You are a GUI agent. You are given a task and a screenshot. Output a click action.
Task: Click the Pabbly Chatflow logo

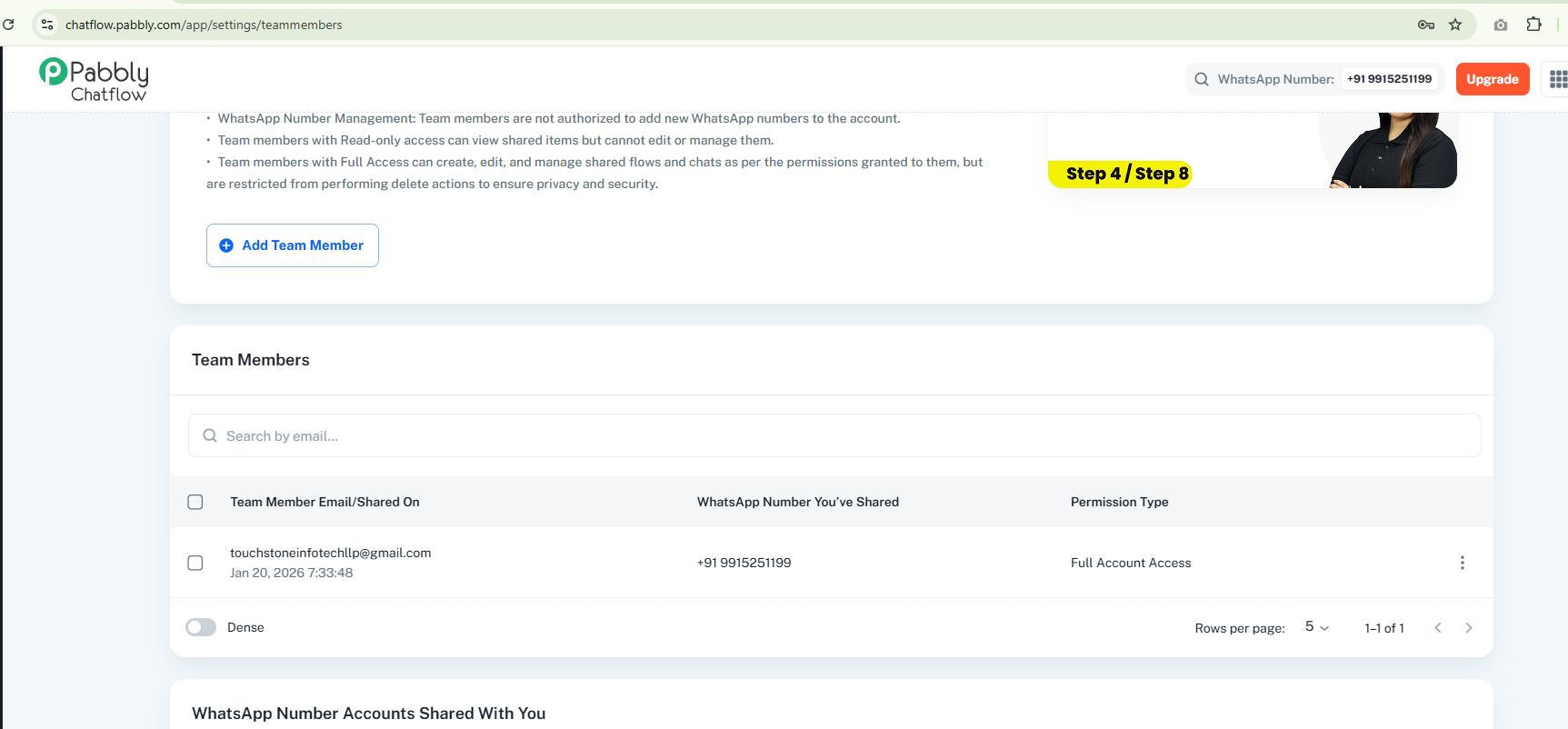coord(94,80)
